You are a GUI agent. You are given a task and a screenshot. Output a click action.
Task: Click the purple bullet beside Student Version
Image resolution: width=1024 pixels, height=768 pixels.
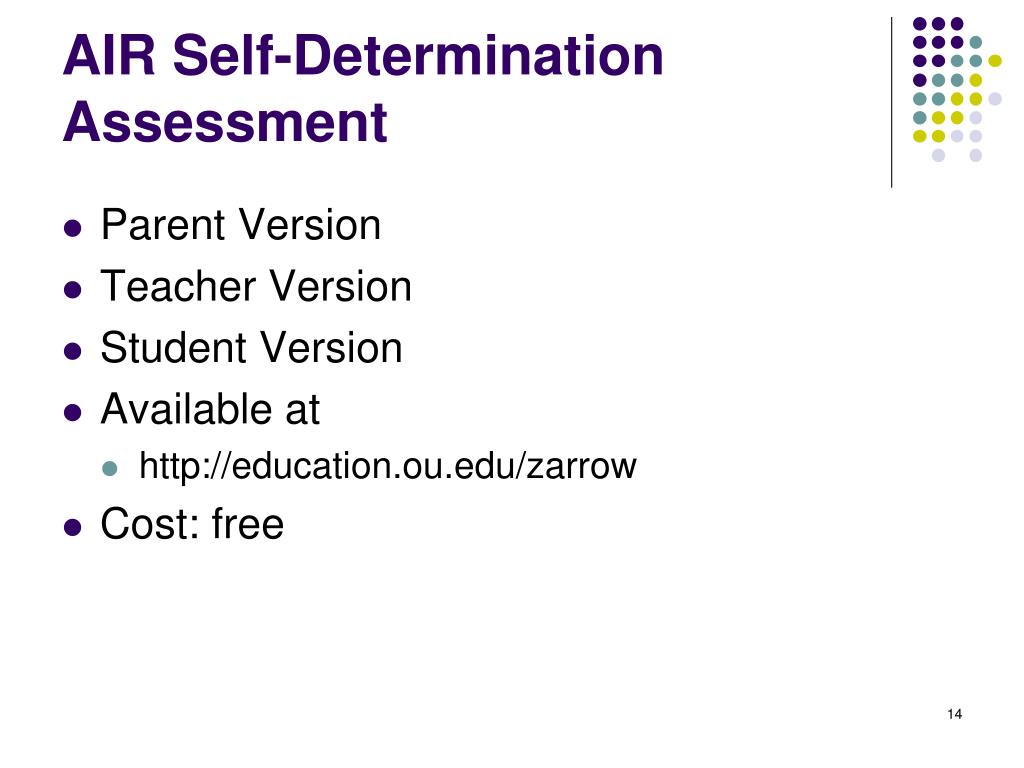tap(72, 351)
